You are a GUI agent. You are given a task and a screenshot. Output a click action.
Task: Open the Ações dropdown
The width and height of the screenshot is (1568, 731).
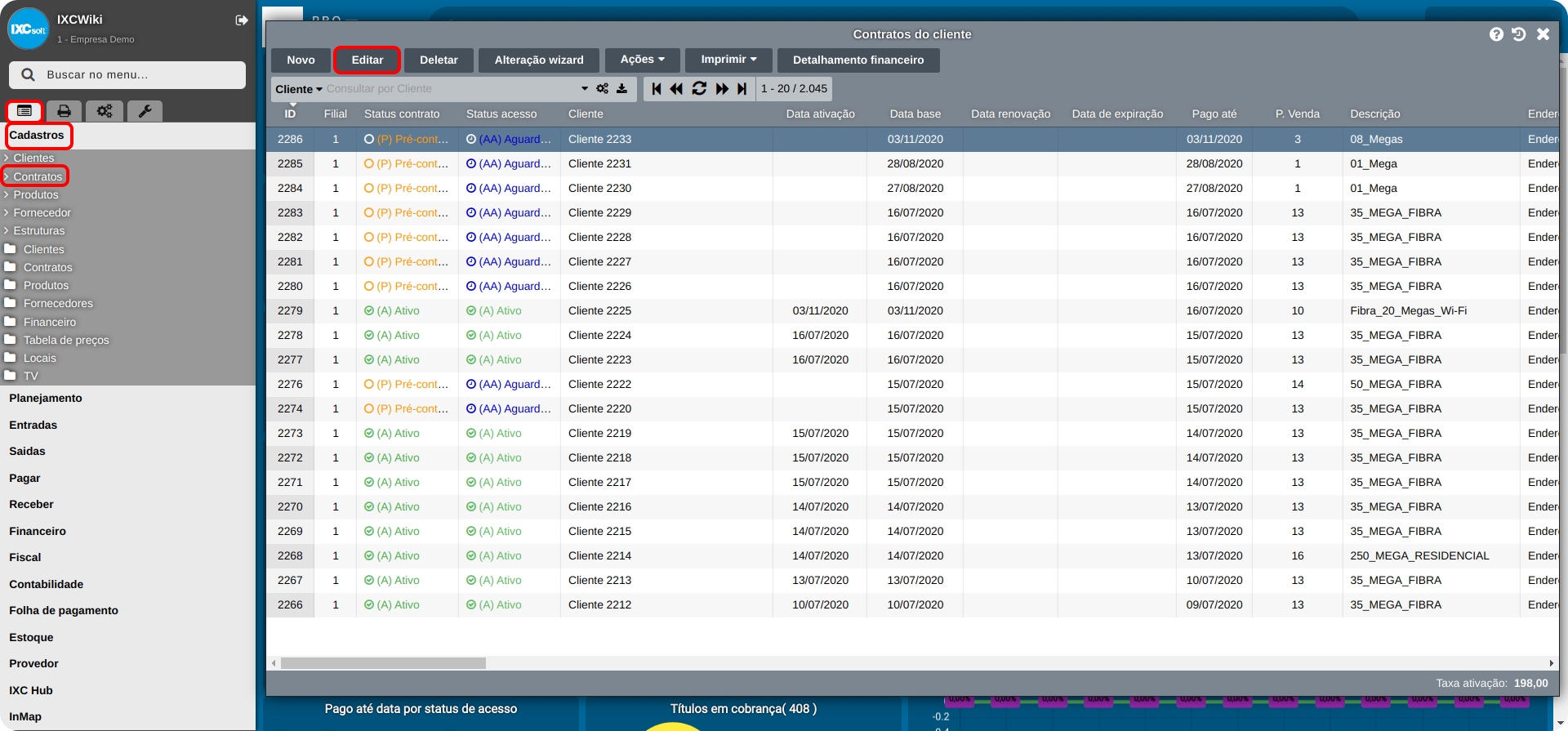coord(642,60)
